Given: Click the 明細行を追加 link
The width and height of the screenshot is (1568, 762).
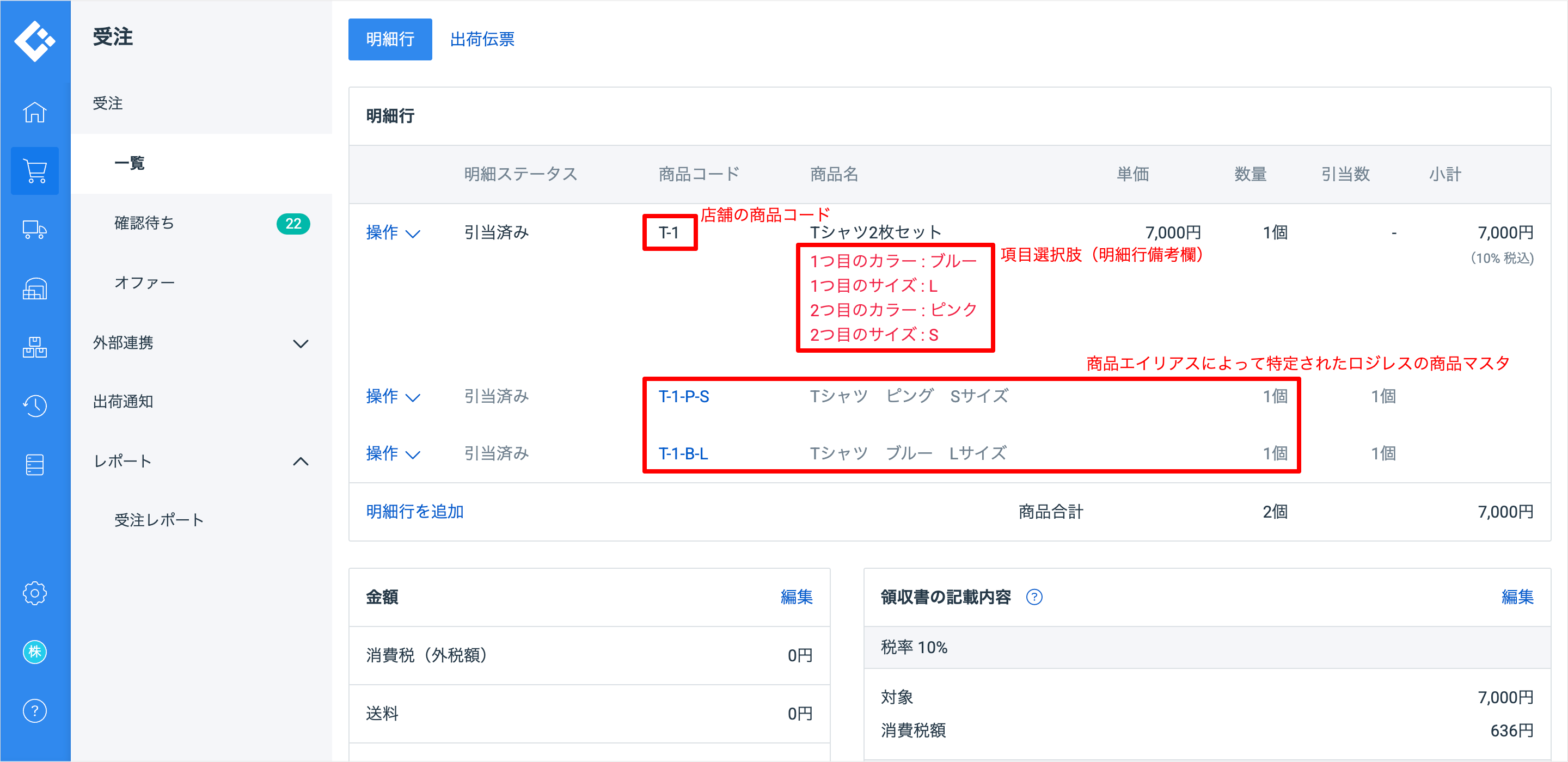Looking at the screenshot, I should [x=414, y=512].
